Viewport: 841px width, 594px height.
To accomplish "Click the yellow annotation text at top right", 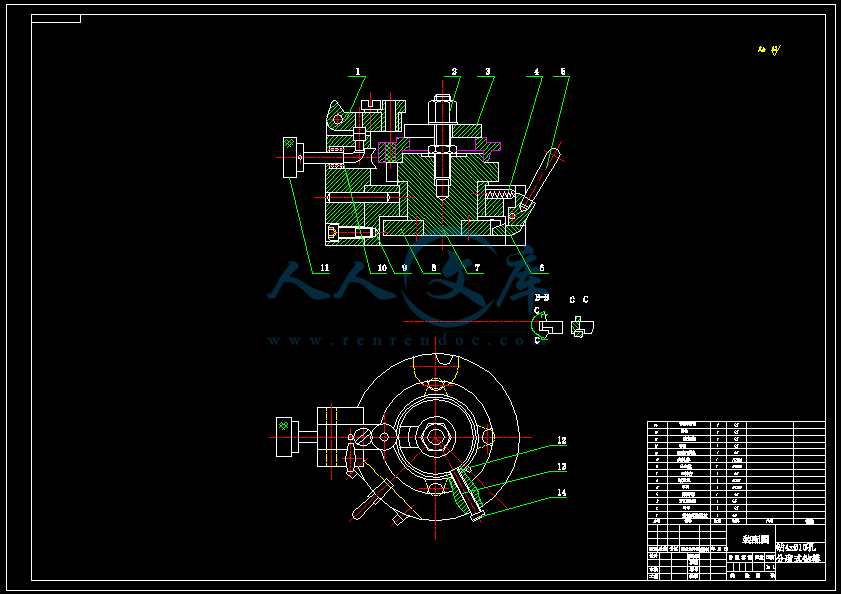I will coord(770,50).
